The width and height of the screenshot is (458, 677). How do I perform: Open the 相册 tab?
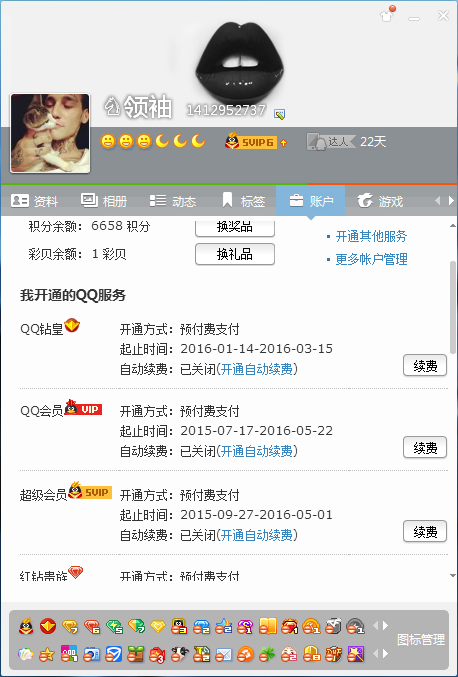104,201
